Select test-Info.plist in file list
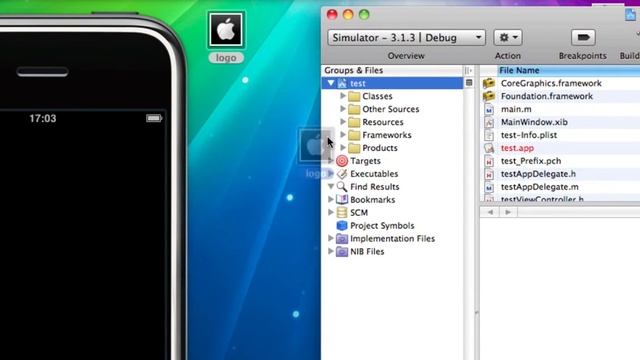This screenshot has width=640, height=360. 529,135
